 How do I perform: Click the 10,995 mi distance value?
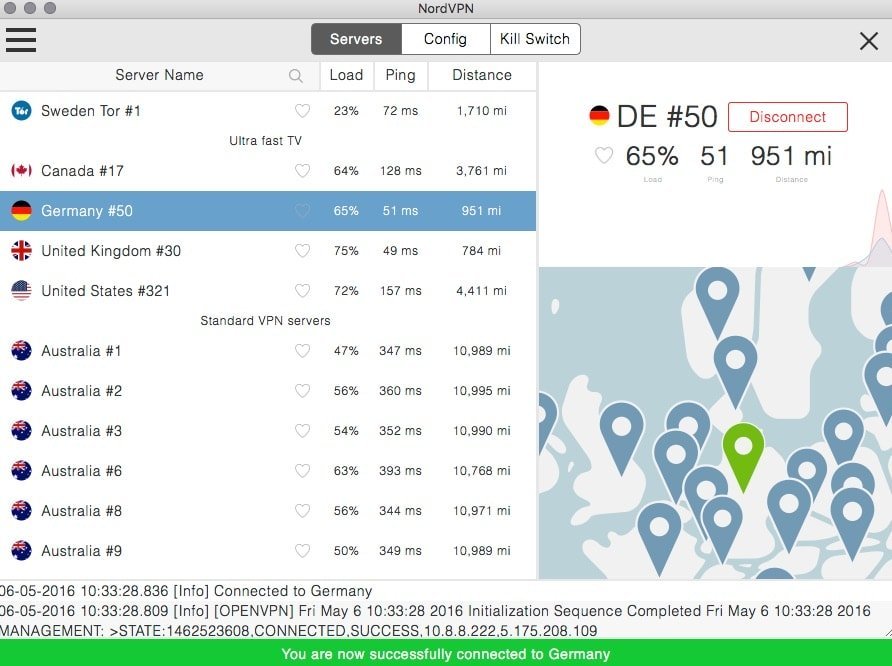click(x=481, y=391)
